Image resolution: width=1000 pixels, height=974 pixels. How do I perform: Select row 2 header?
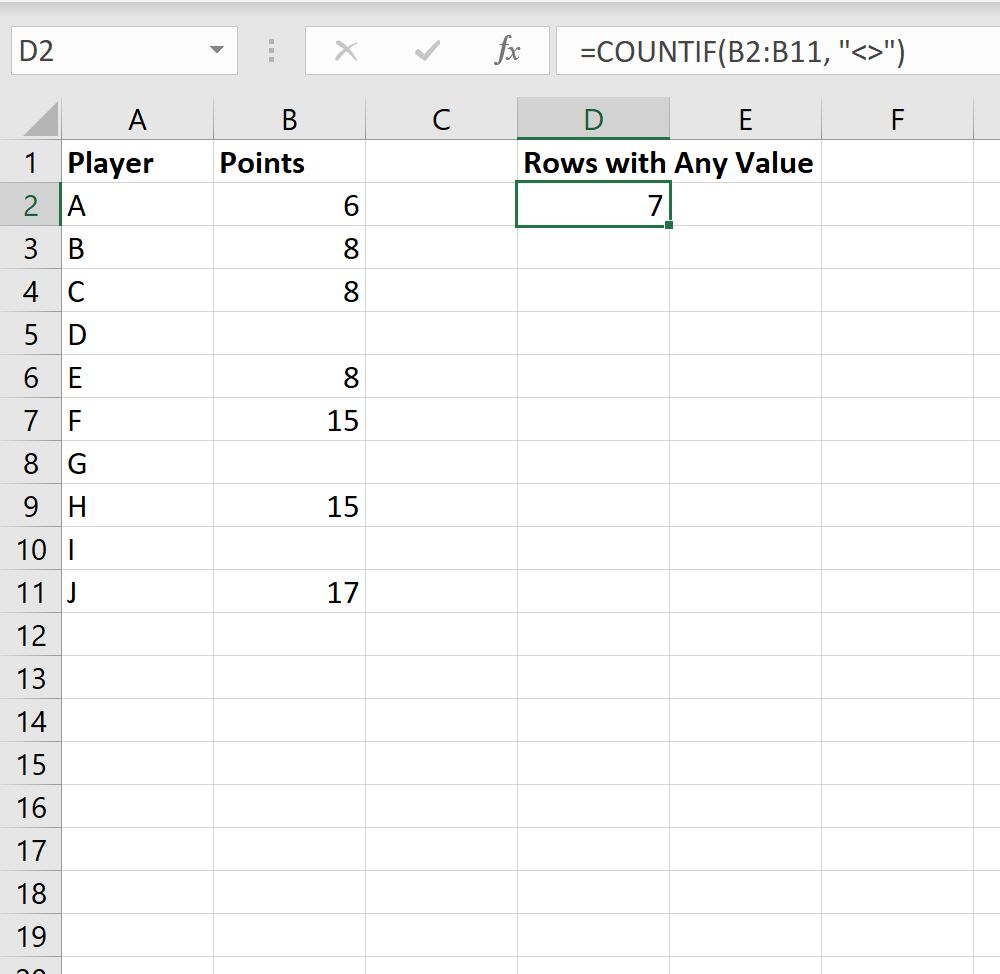tap(31, 205)
